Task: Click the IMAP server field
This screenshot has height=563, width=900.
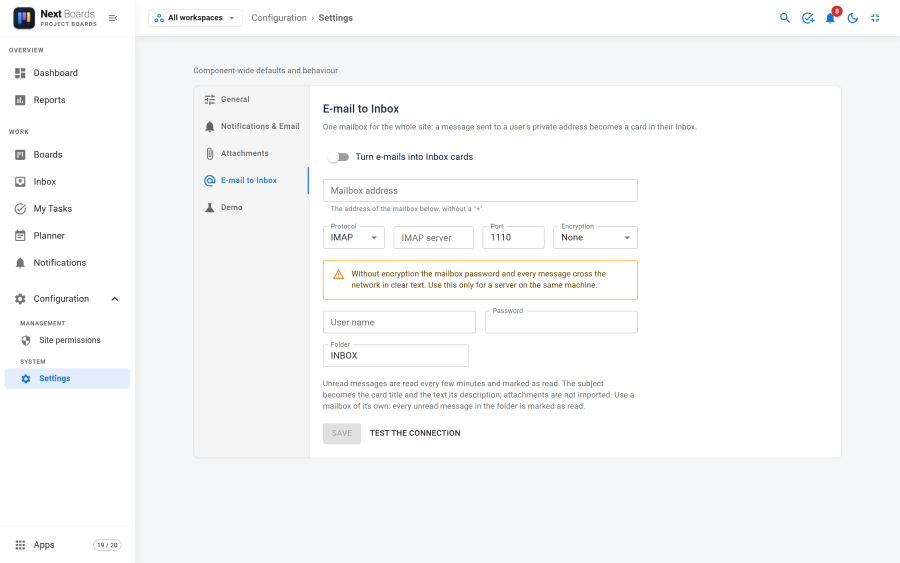Action: tap(433, 238)
